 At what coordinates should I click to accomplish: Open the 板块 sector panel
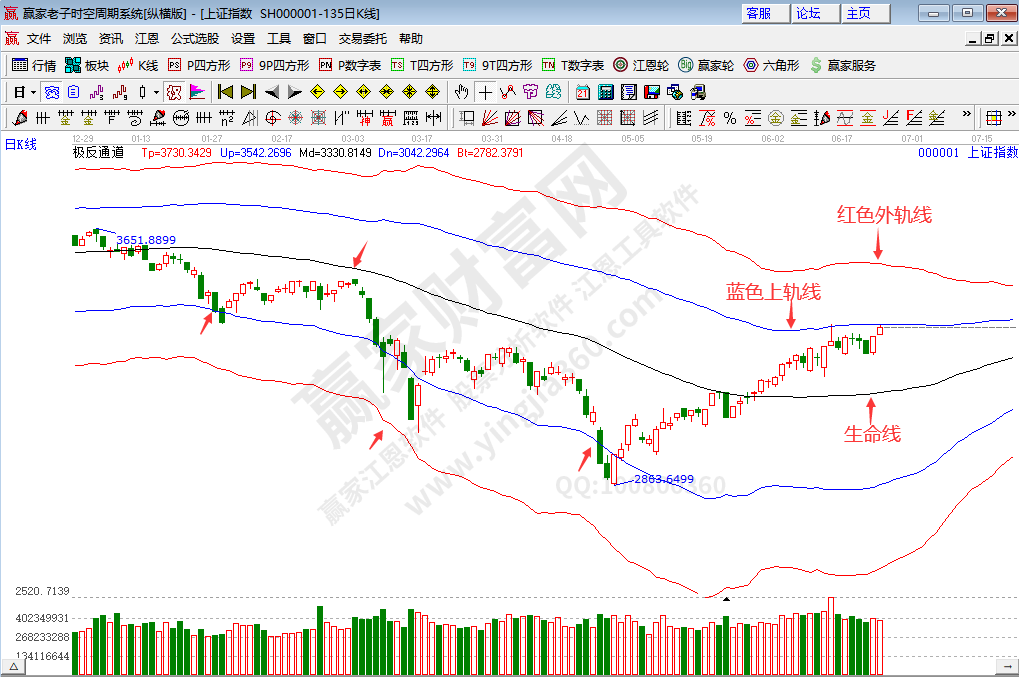[86, 65]
